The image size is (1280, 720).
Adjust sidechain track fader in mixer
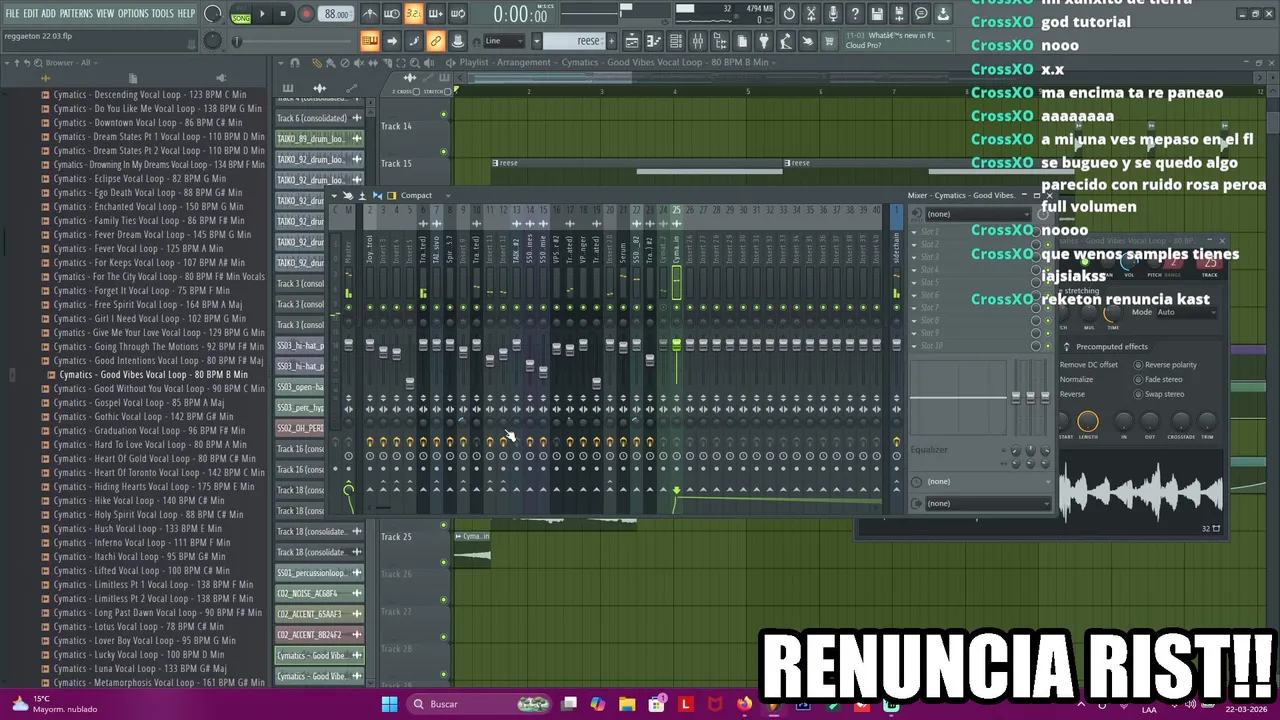pyautogui.click(x=896, y=345)
